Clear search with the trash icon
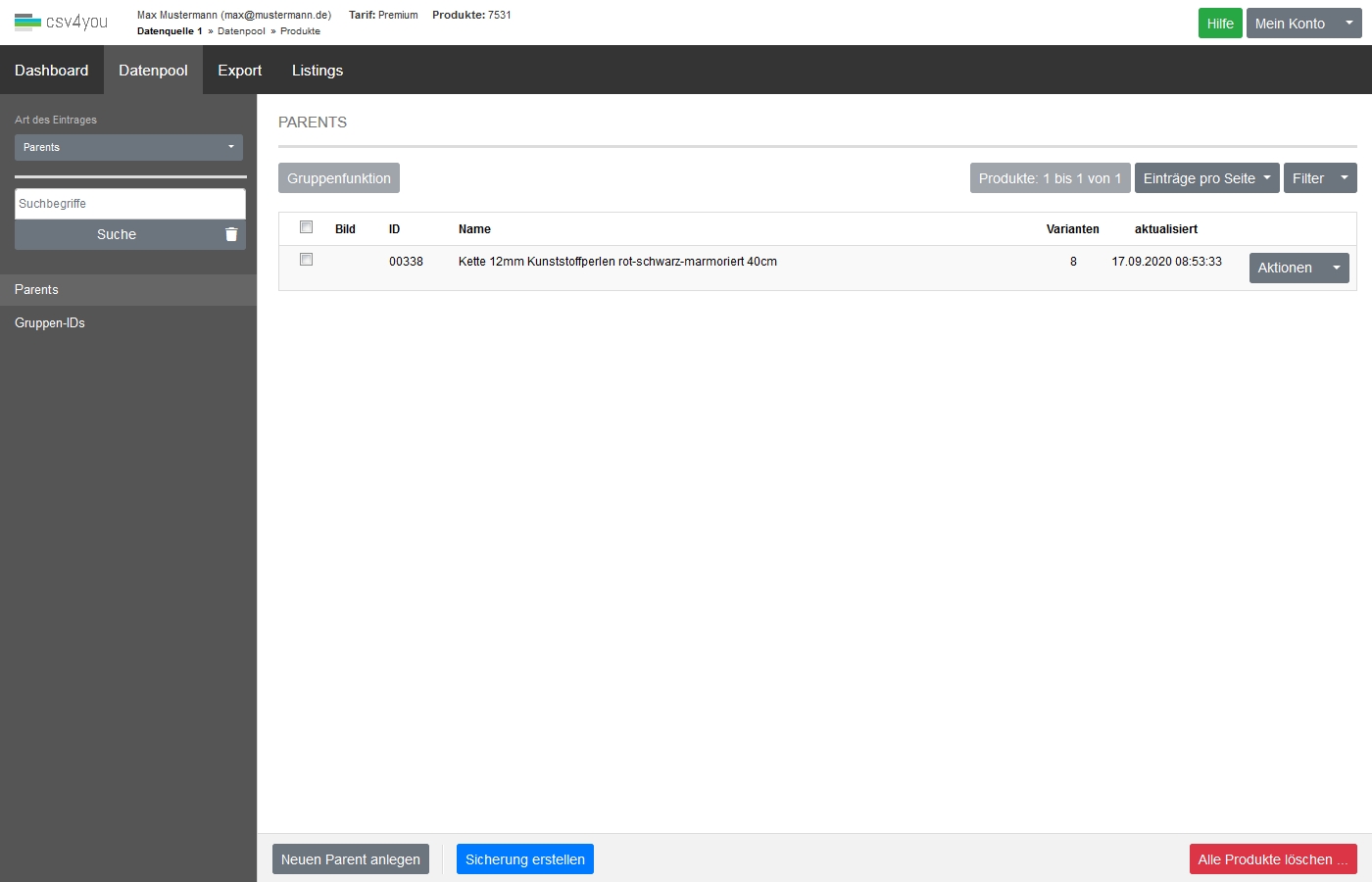The image size is (1372, 882). pos(231,234)
